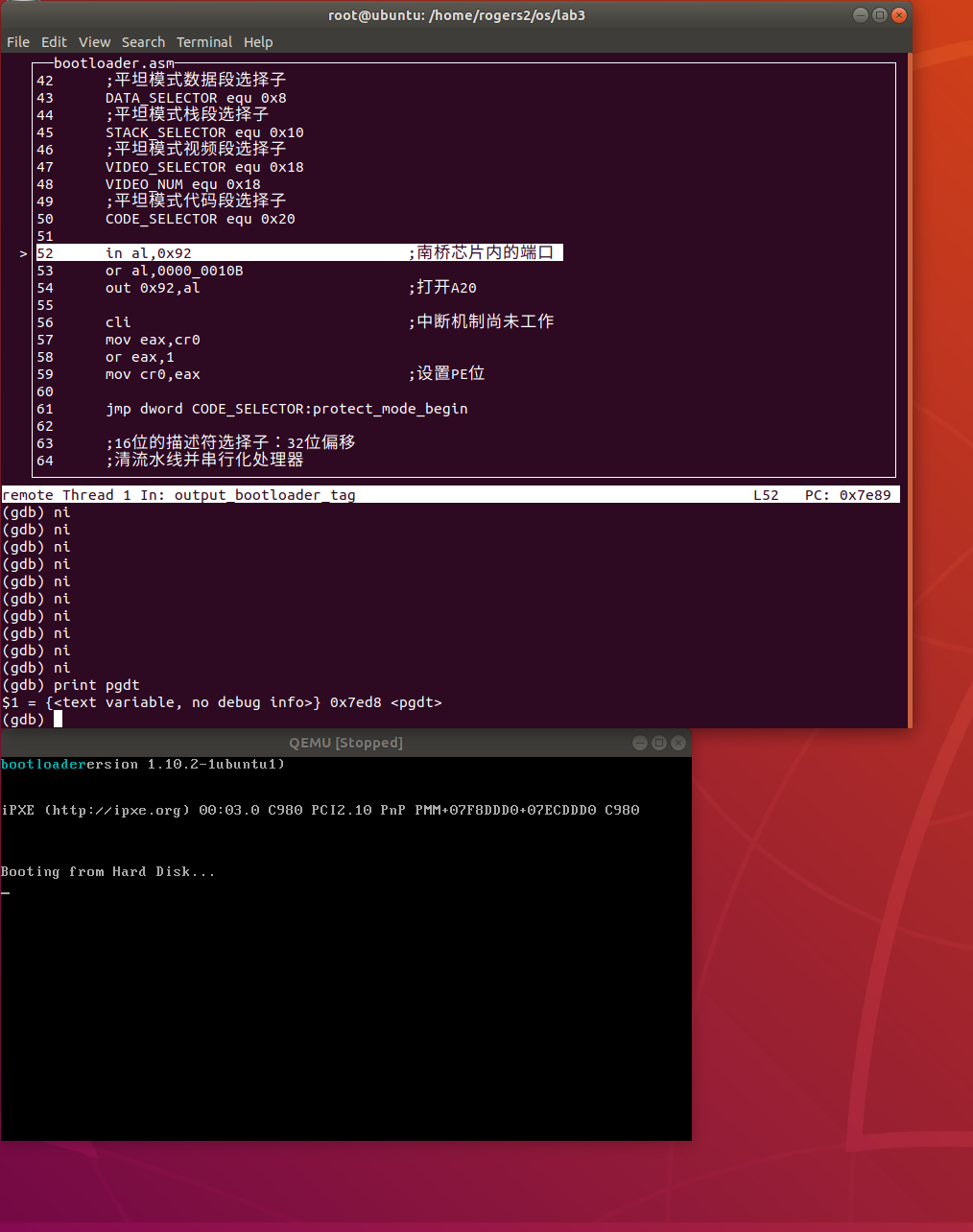
Task: Minimize the QEMU [Stopped] window
Action: point(640,743)
